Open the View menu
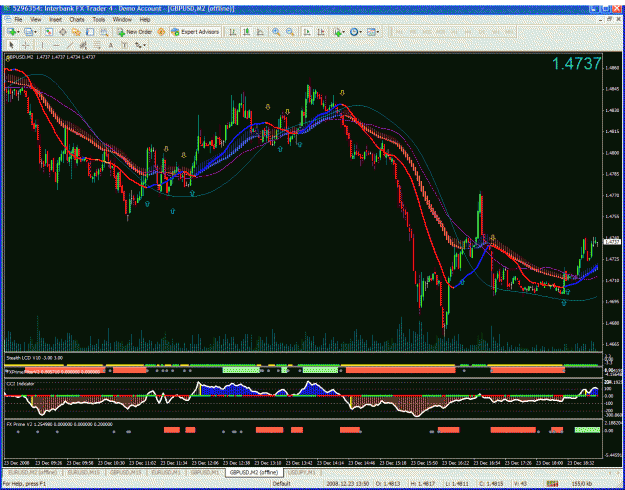Image resolution: width=625 pixels, height=490 pixels. (35, 19)
